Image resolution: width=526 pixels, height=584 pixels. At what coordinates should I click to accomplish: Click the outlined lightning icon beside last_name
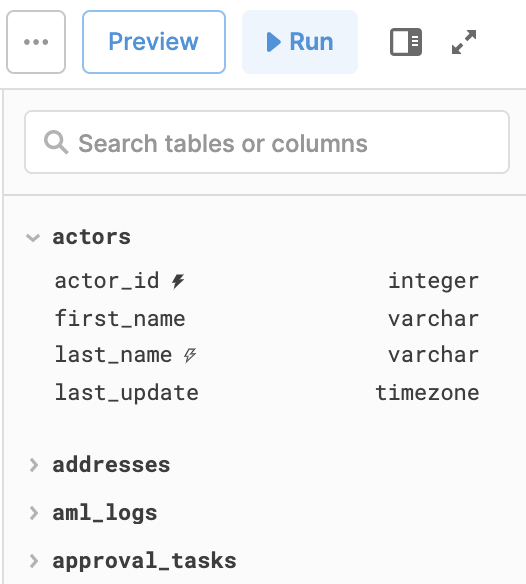190,355
